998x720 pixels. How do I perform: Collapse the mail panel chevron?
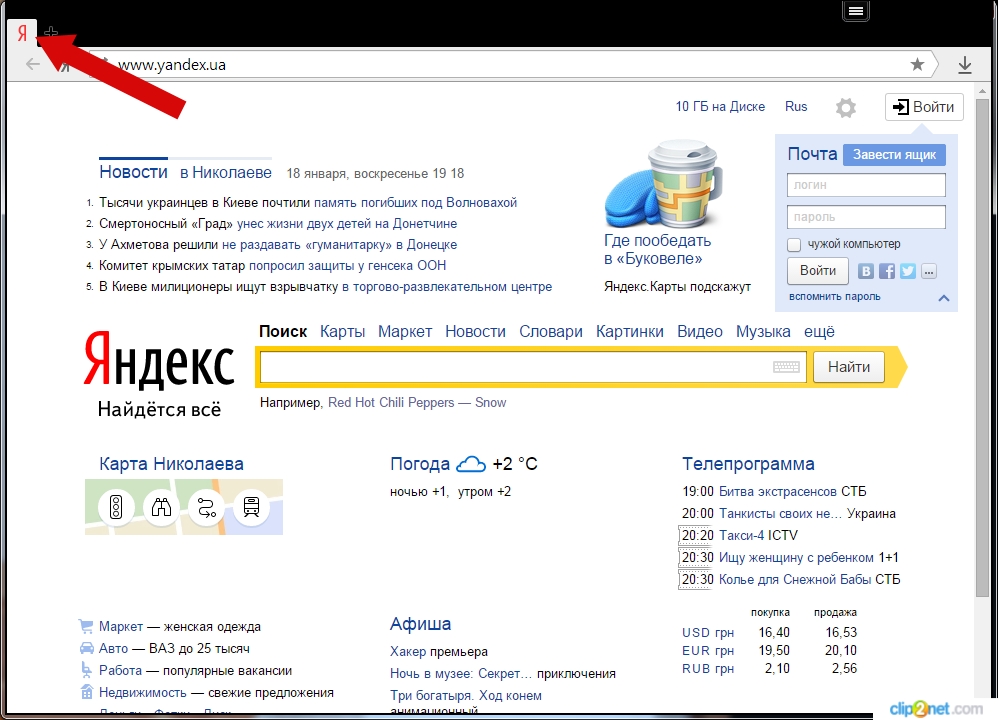944,298
